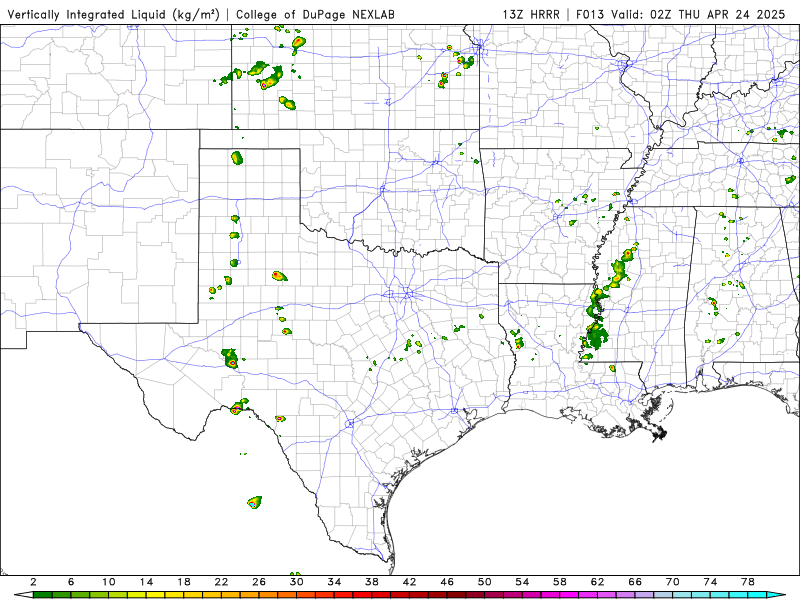The image size is (800, 600).
Task: Click the "13Z HRRR" model run text
Action: (531, 14)
